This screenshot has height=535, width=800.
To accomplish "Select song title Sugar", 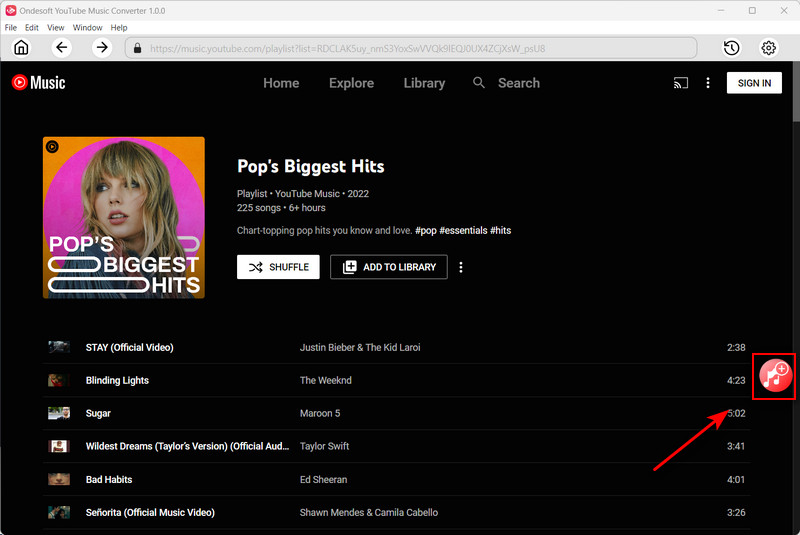I will pyautogui.click(x=98, y=413).
